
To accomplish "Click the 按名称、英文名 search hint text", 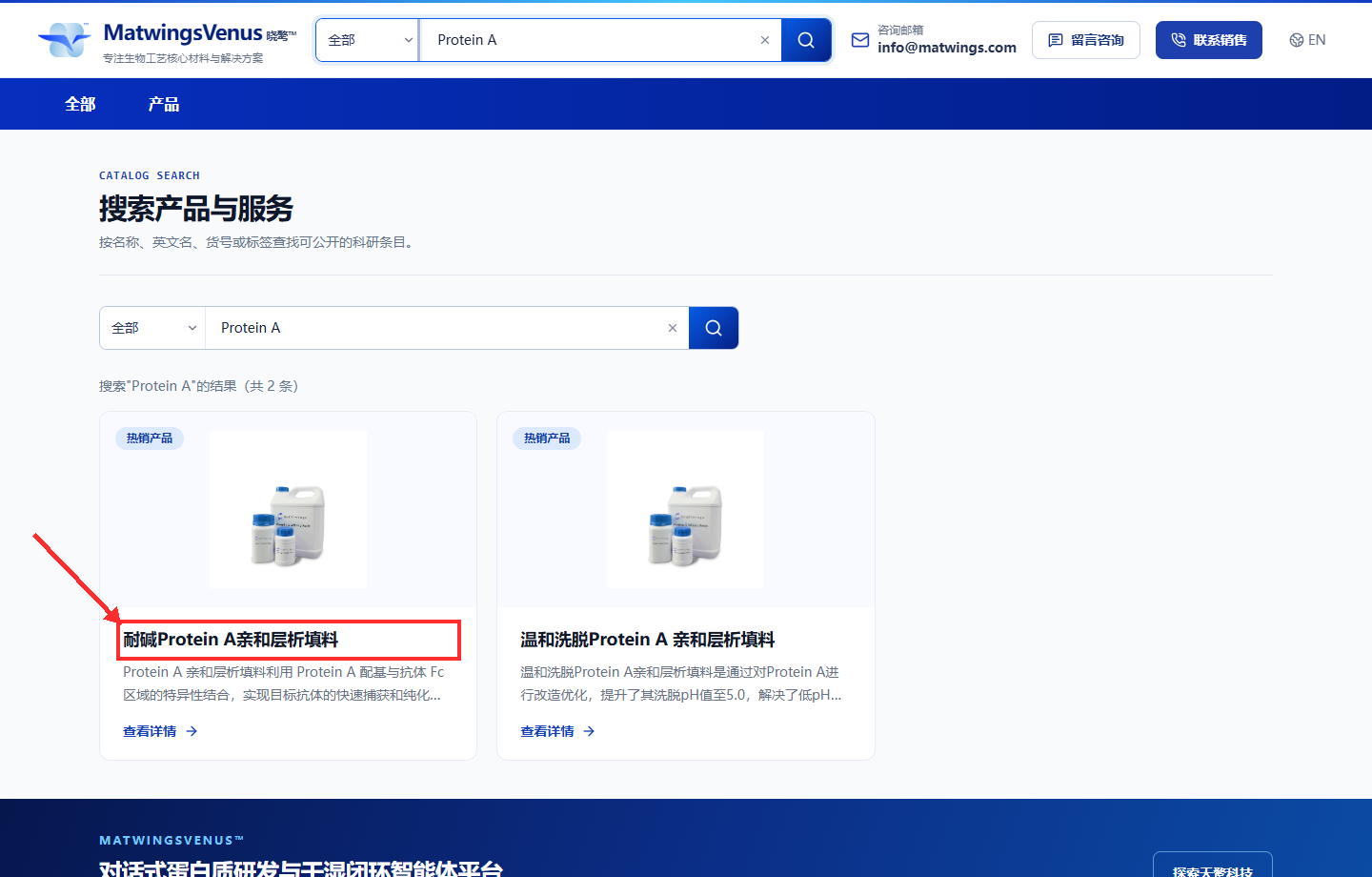I will (x=258, y=242).
